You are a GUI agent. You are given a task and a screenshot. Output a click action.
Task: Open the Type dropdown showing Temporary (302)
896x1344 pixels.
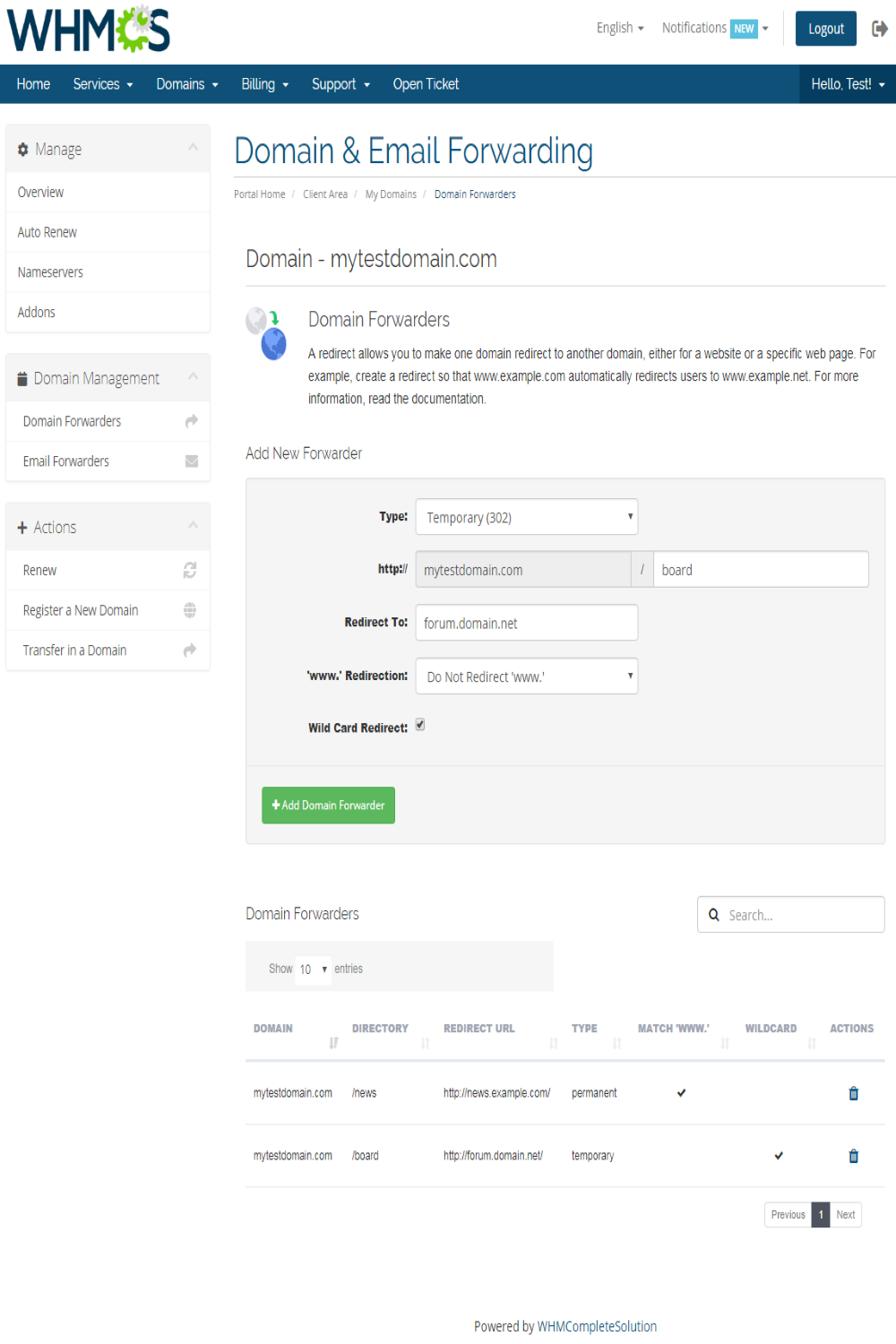526,517
